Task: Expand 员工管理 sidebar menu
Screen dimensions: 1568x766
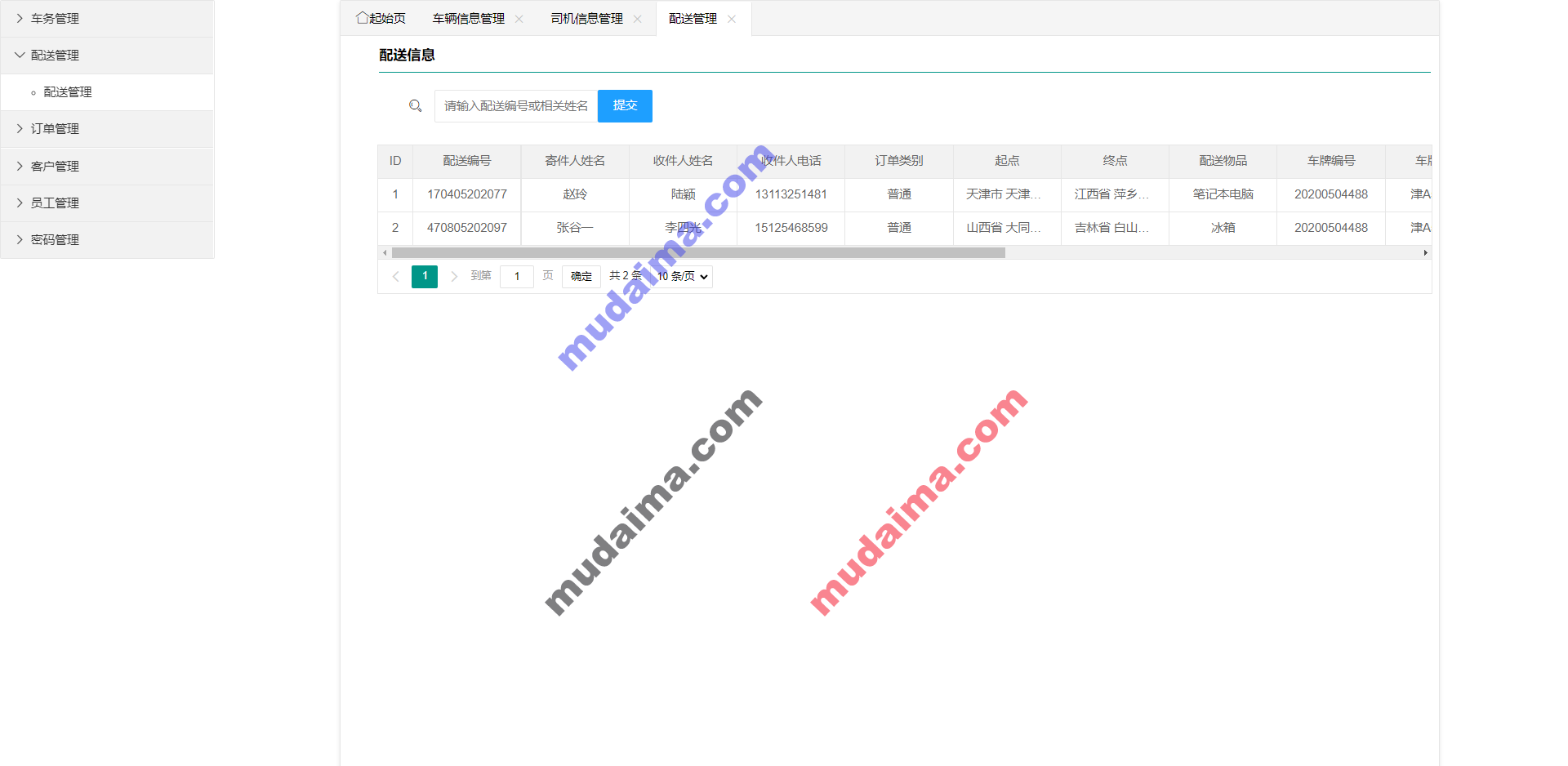Action: click(x=107, y=203)
